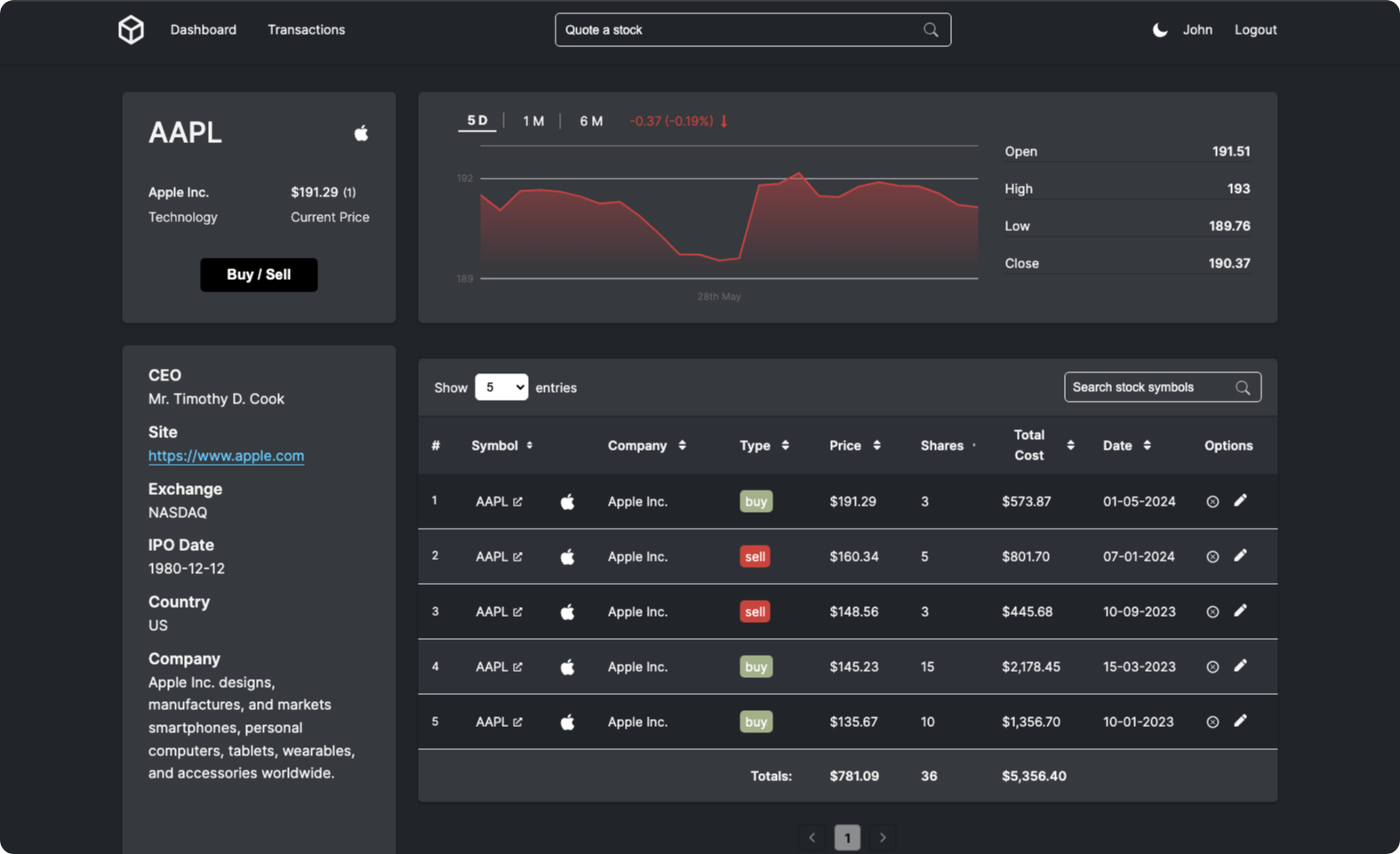Edit the 10-09-2023 transaction with the pencil icon
Screen dimensions: 1400x854
[1240, 611]
